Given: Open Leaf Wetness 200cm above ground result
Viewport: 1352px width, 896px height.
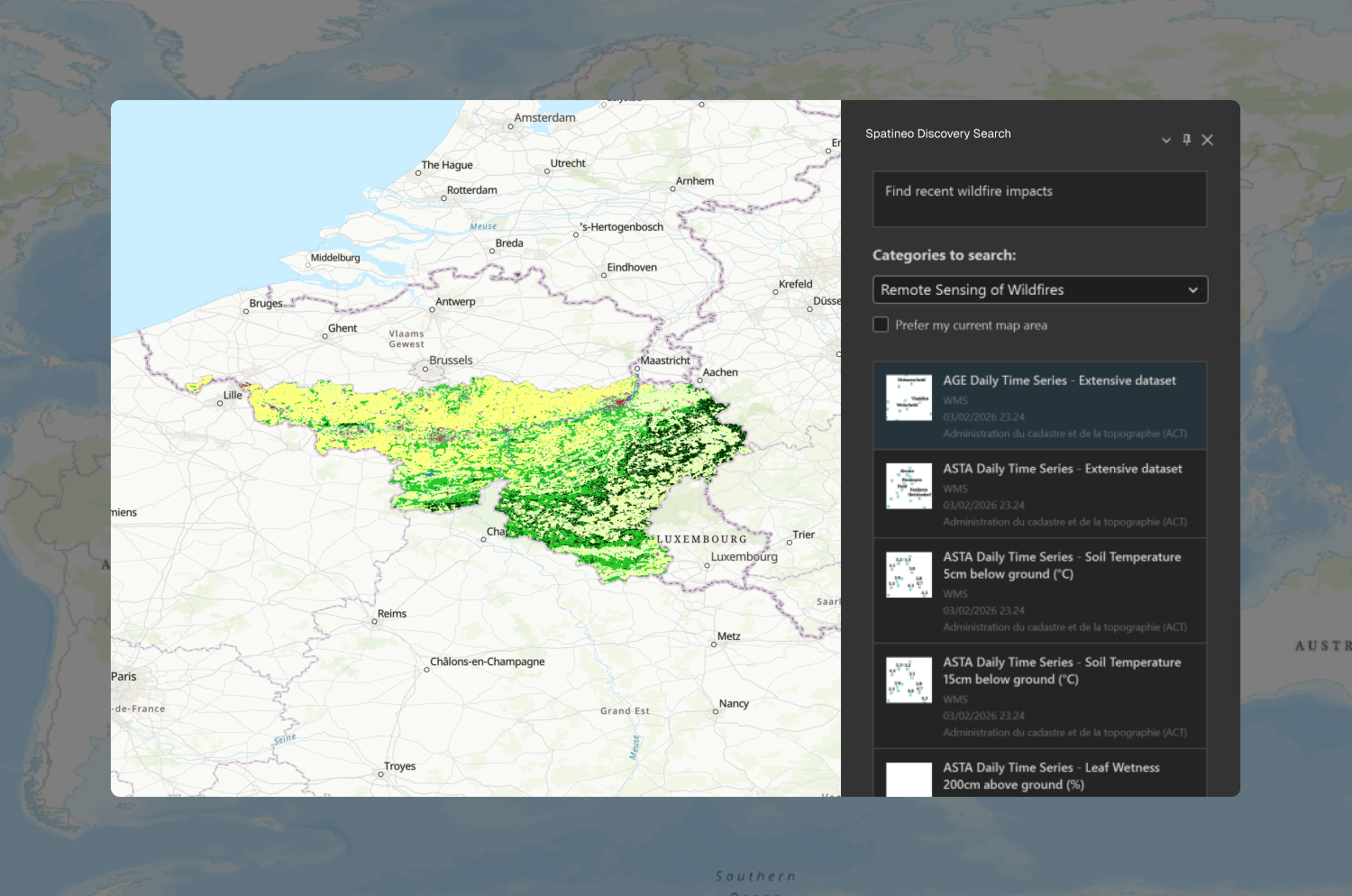Looking at the screenshot, I should pos(1051,776).
